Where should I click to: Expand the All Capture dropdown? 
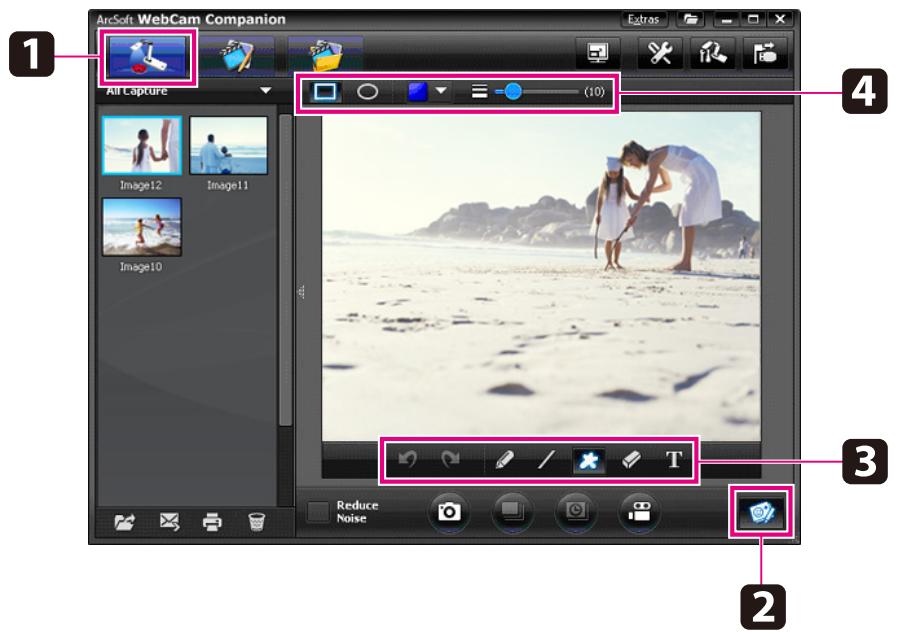265,90
